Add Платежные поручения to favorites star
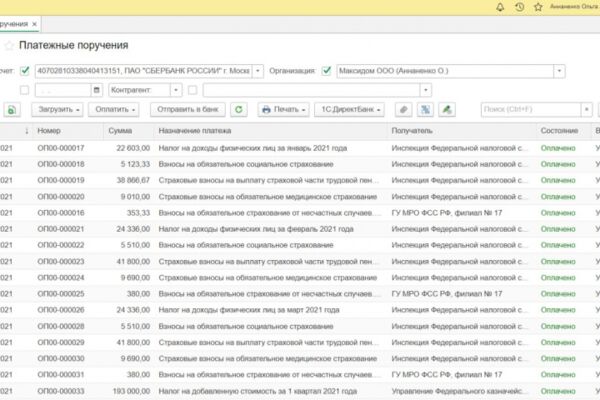Image resolution: width=600 pixels, height=400 pixels. pos(9,46)
